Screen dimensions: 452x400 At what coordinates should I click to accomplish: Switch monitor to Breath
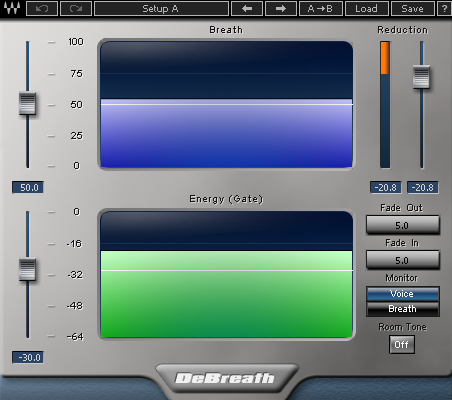click(x=403, y=309)
